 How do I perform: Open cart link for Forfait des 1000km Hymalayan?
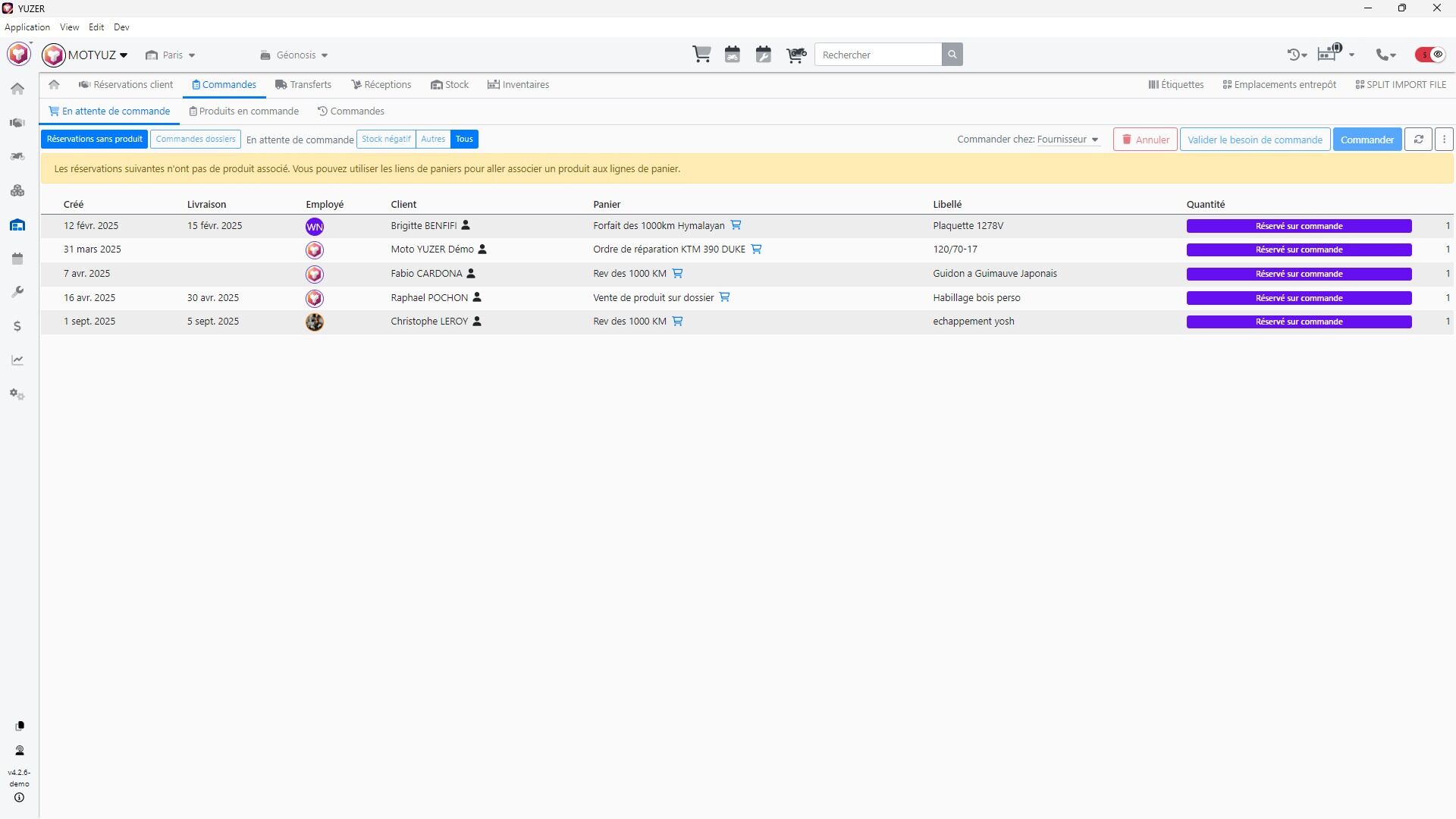(x=736, y=225)
